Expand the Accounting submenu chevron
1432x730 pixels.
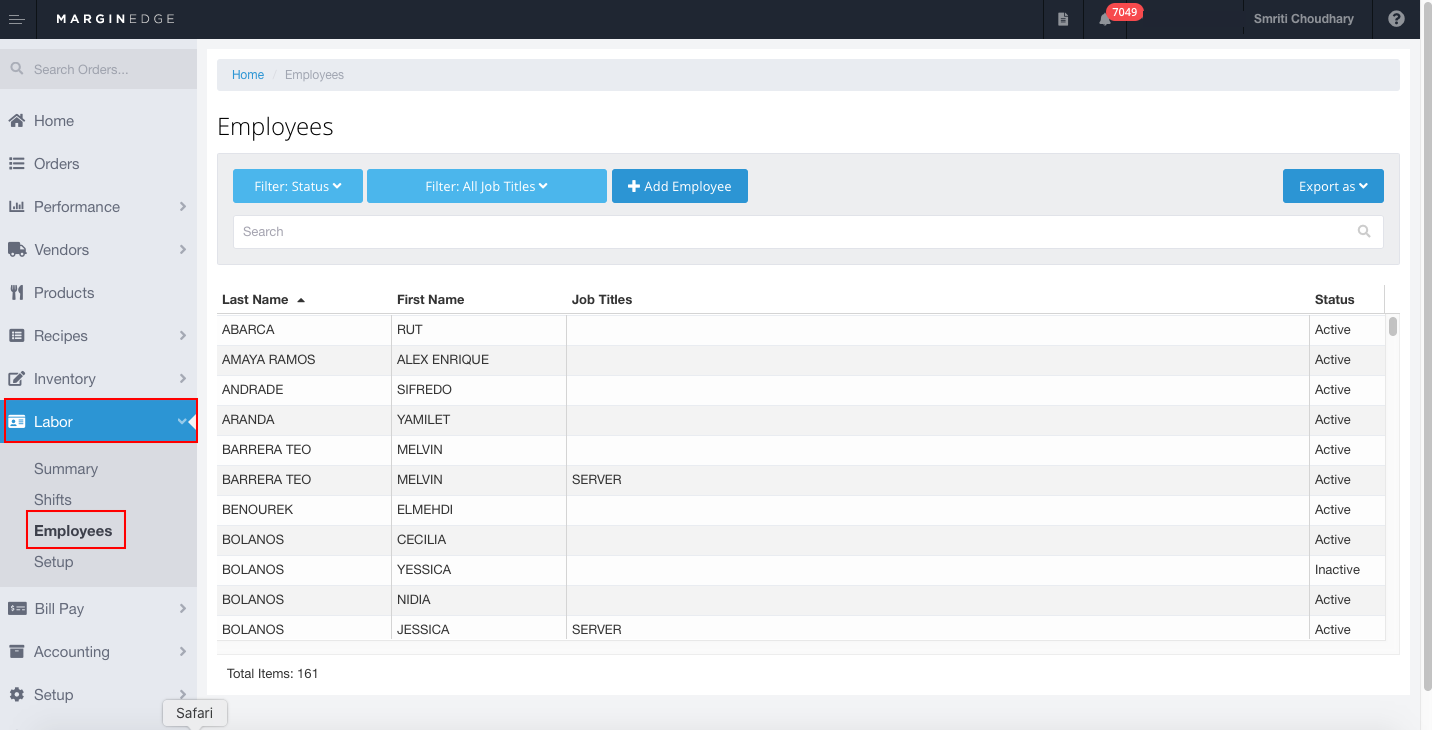(182, 651)
